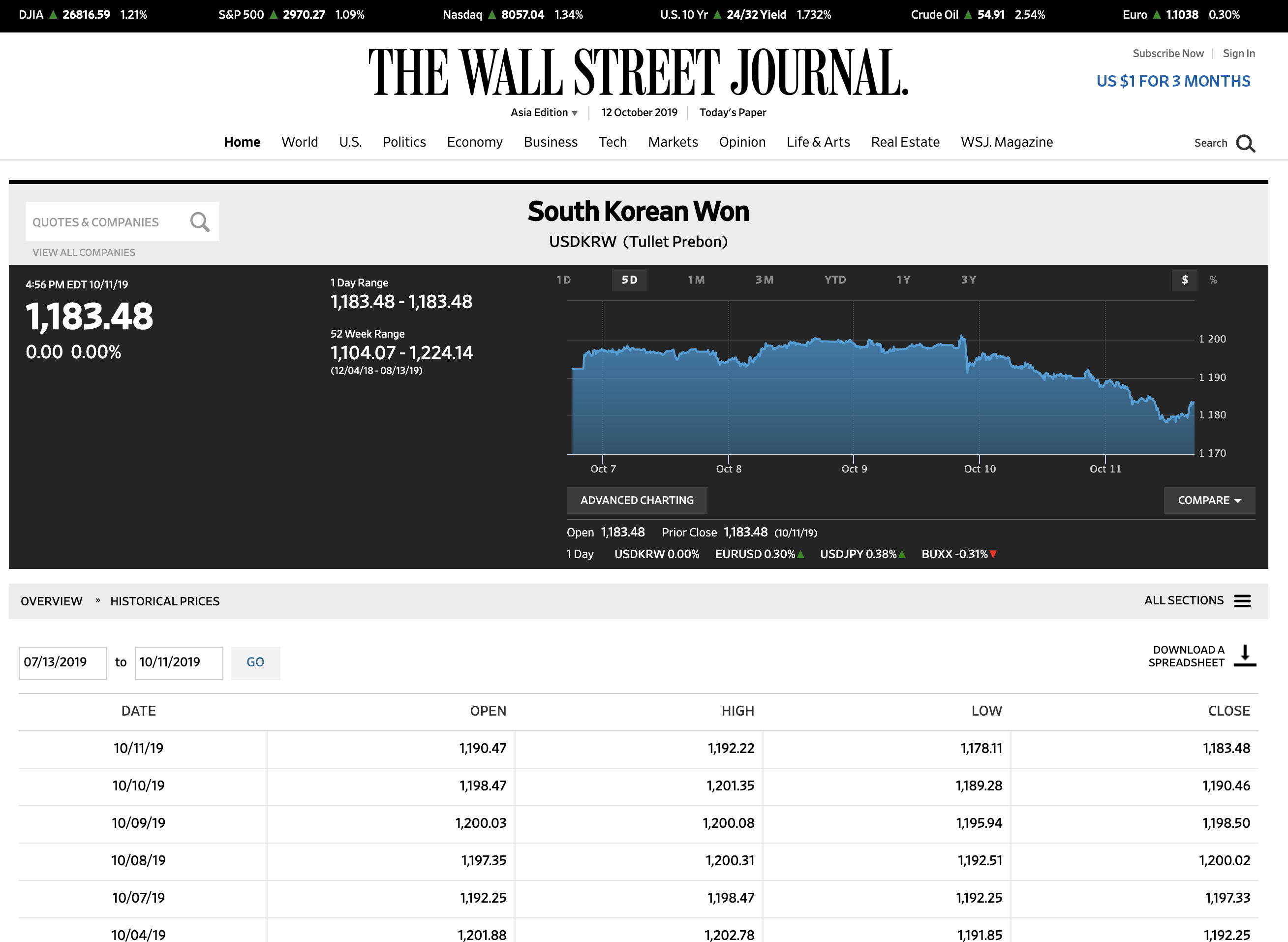Go to the Overview breadcrumb tab
1288x942 pixels.
[51, 601]
